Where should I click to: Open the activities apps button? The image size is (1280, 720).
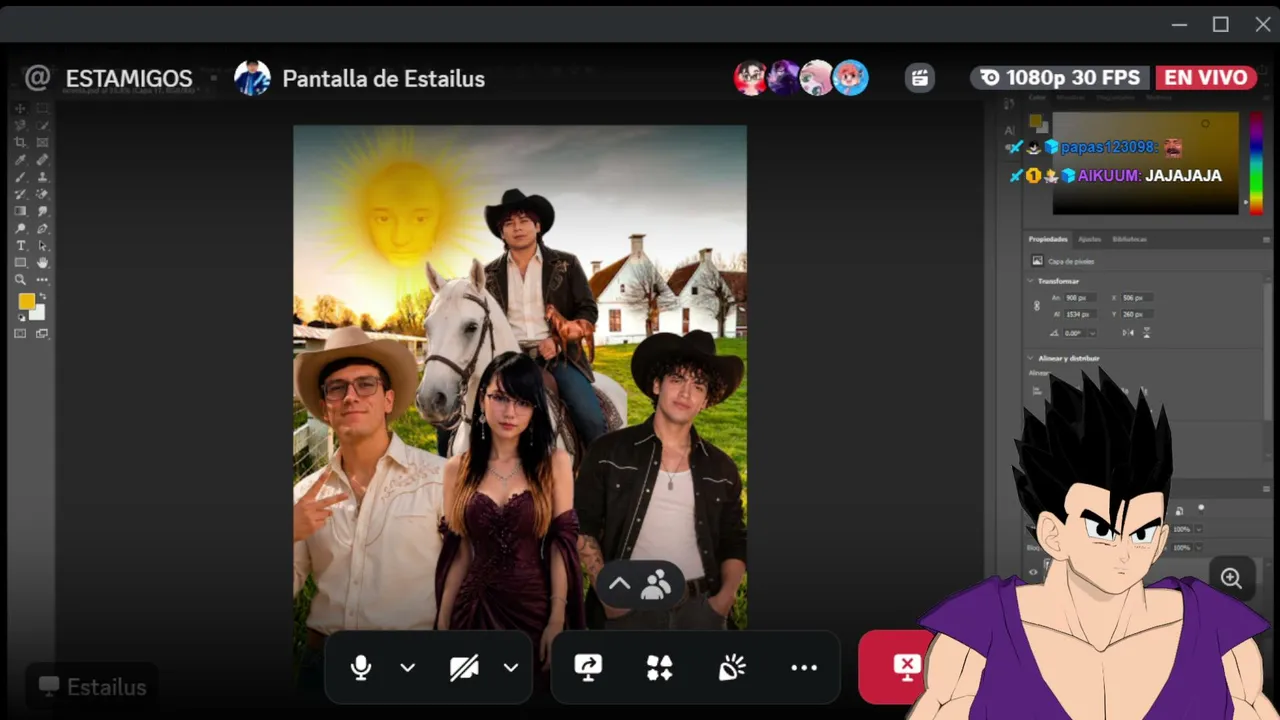tap(660, 668)
